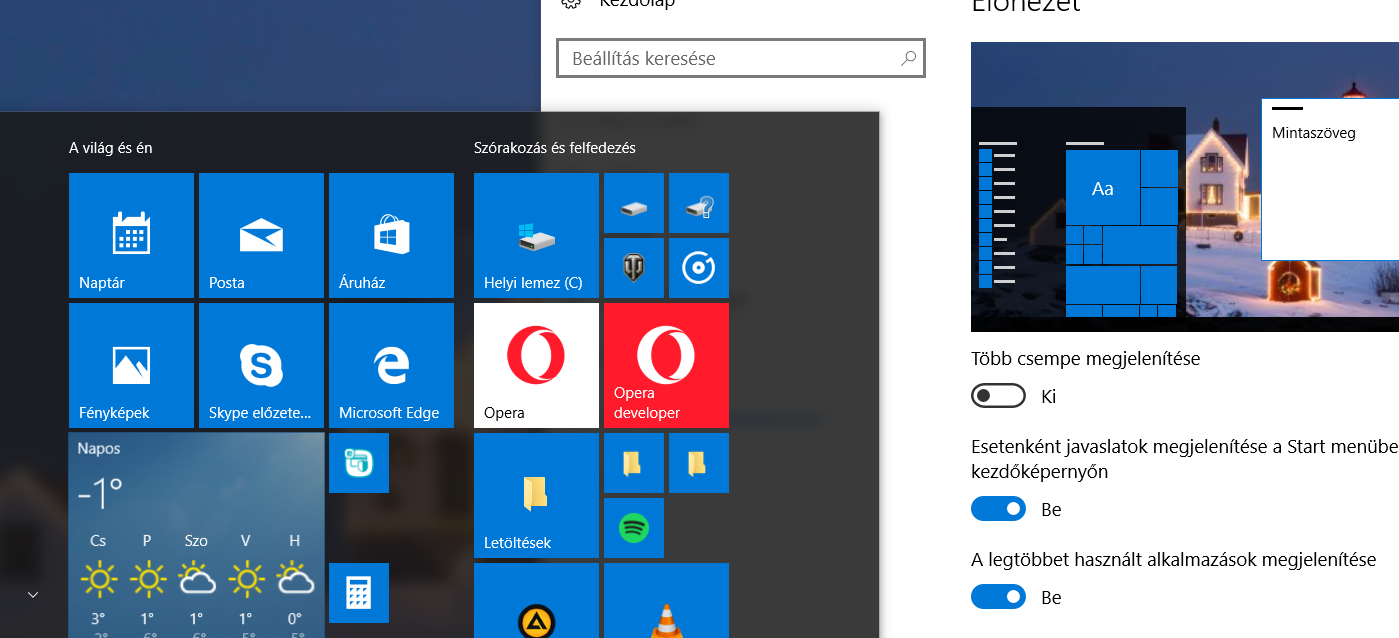This screenshot has width=1399, height=638.
Task: Click the -1° temperature on weather tile
Action: (x=100, y=491)
